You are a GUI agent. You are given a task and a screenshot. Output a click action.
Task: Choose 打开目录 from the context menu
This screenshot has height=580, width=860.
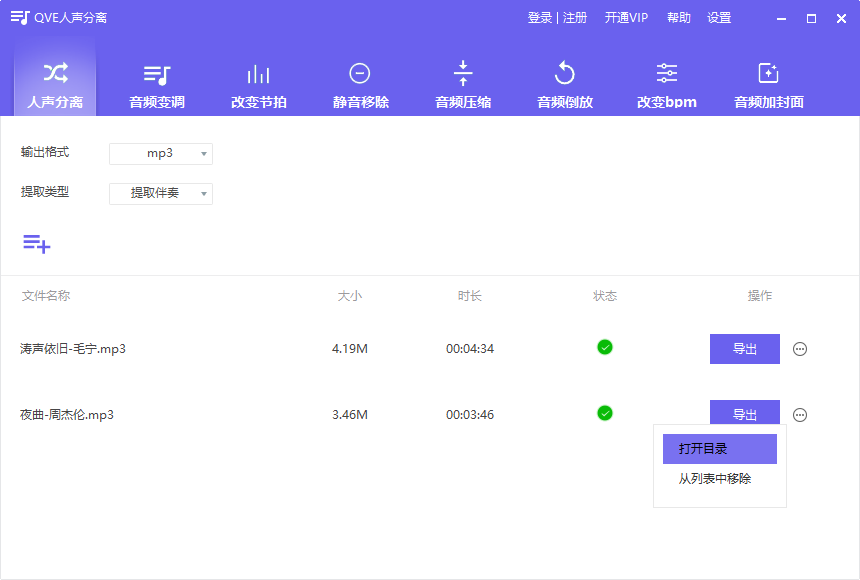(719, 448)
